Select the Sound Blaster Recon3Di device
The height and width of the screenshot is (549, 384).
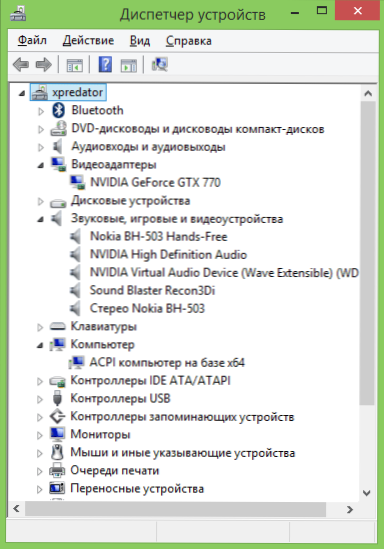coord(152,290)
